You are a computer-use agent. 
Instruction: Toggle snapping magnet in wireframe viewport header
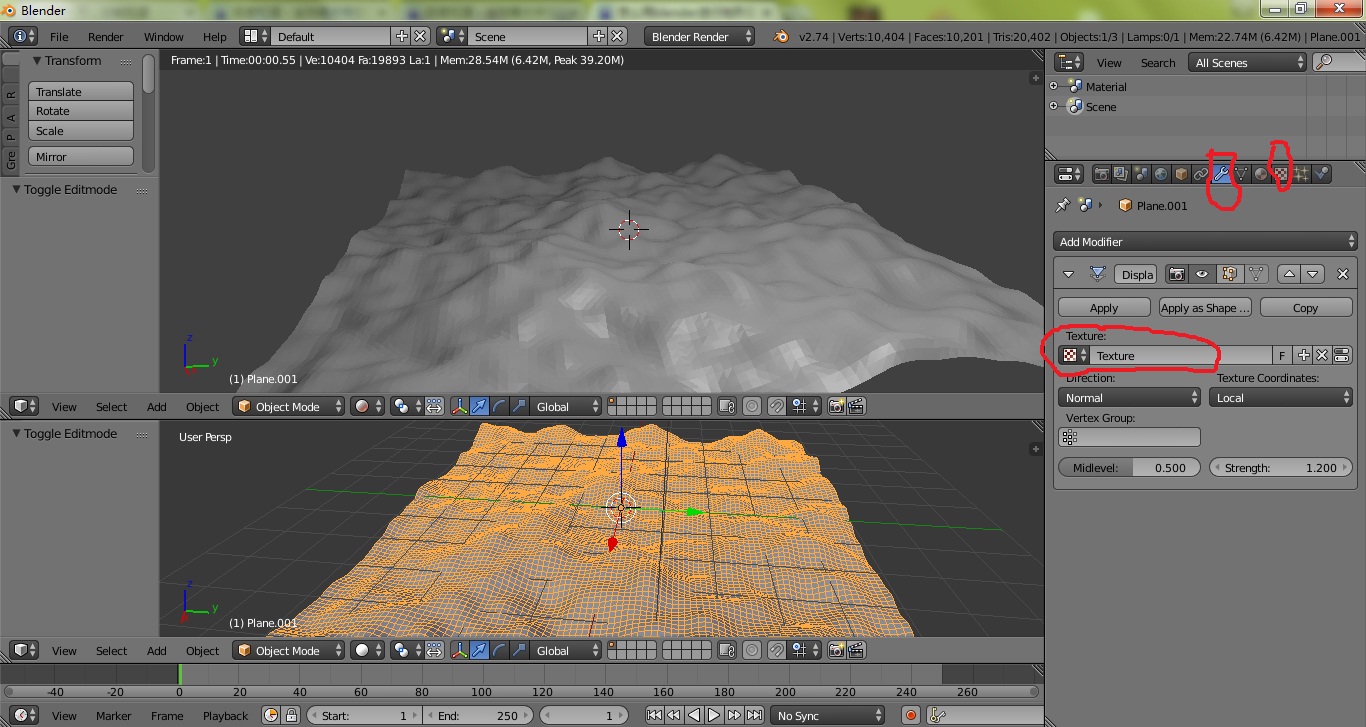pos(777,651)
